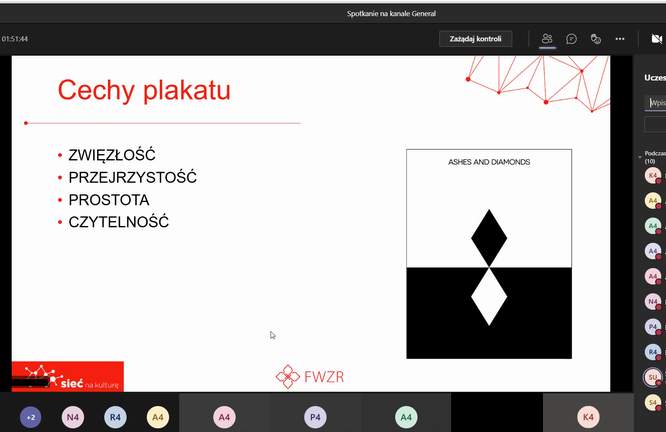Viewport: 666px width, 432px height.
Task: Click the black diamond in the poster
Action: 489,238
